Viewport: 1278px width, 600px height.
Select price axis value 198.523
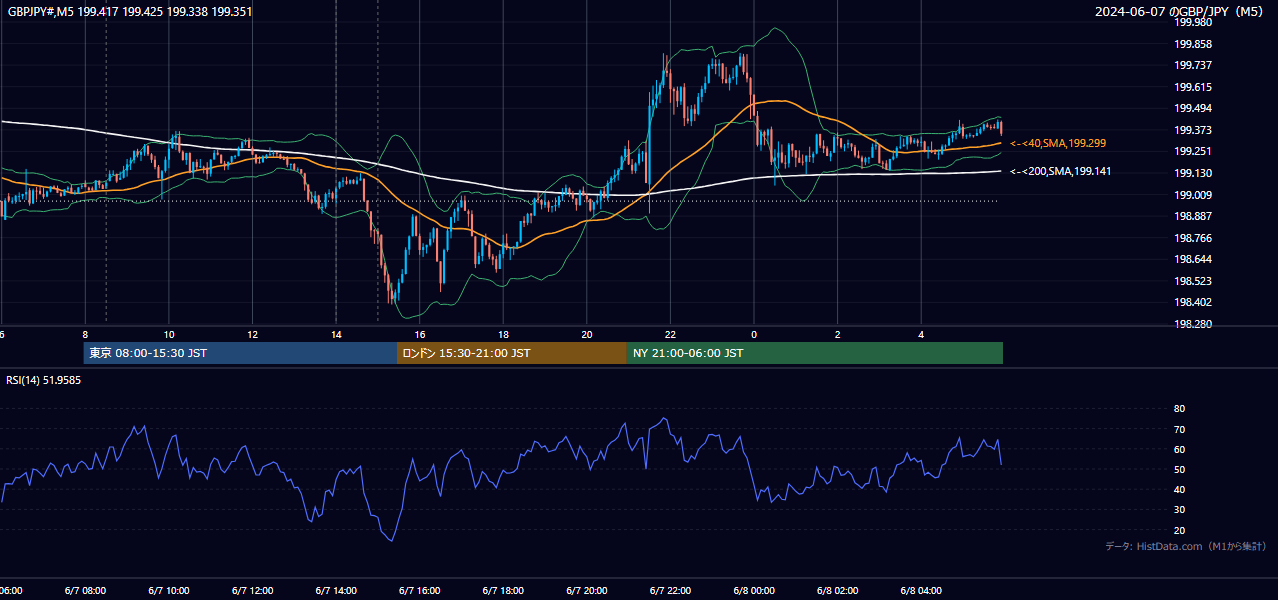[x=1193, y=281]
